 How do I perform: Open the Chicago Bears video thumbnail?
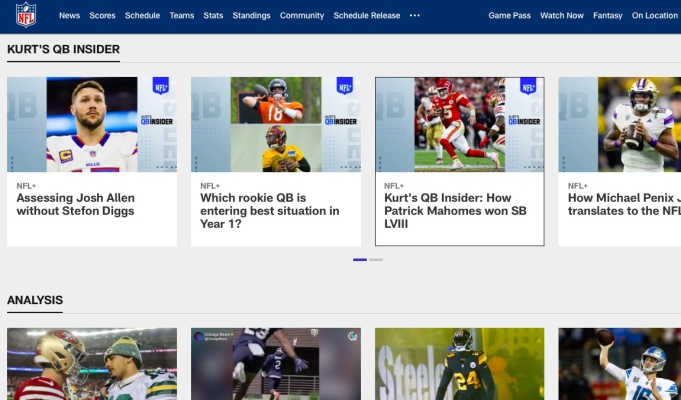point(276,364)
